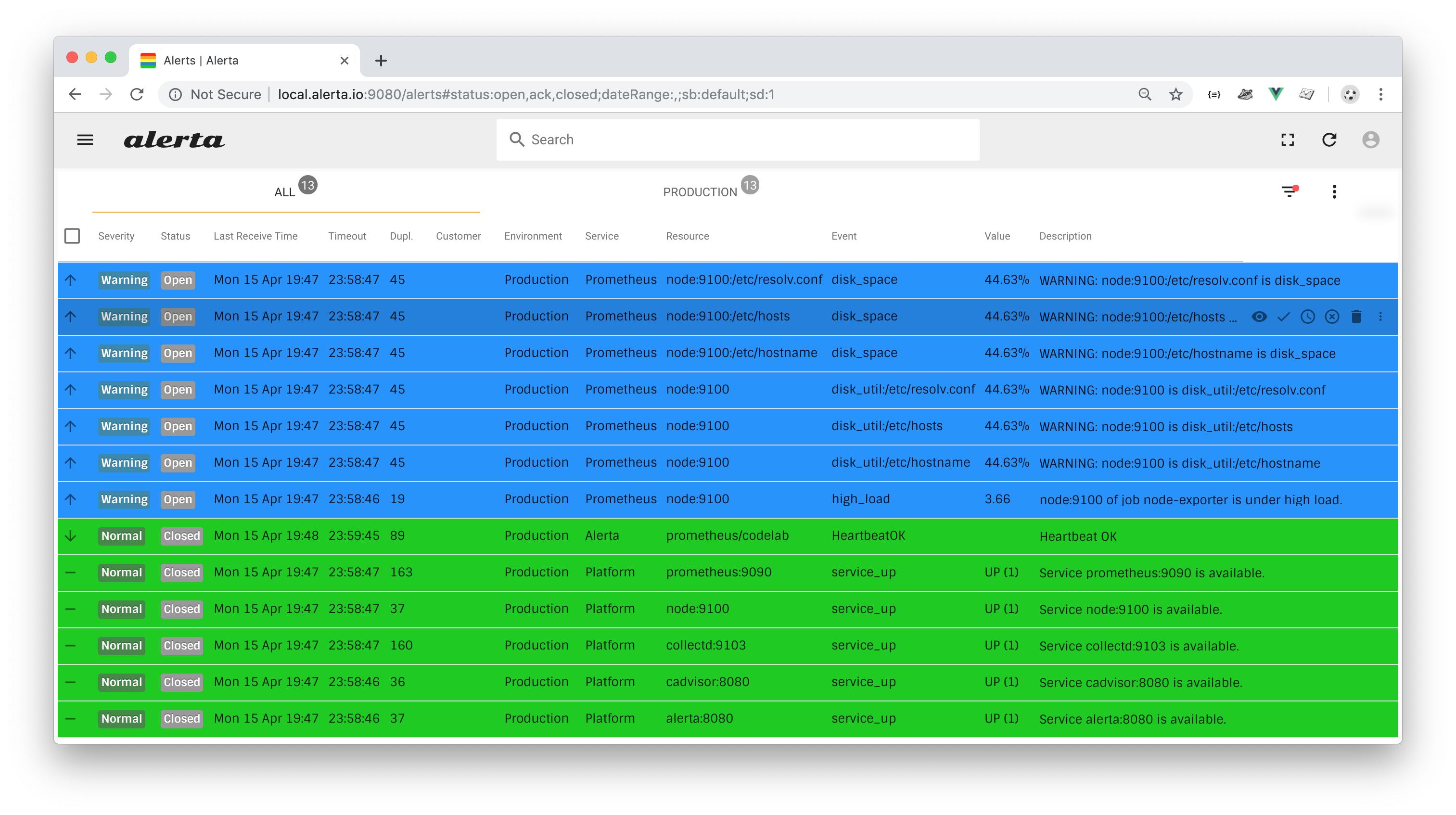
Task: Delete the hovered alert using trash icon
Action: [x=1356, y=317]
